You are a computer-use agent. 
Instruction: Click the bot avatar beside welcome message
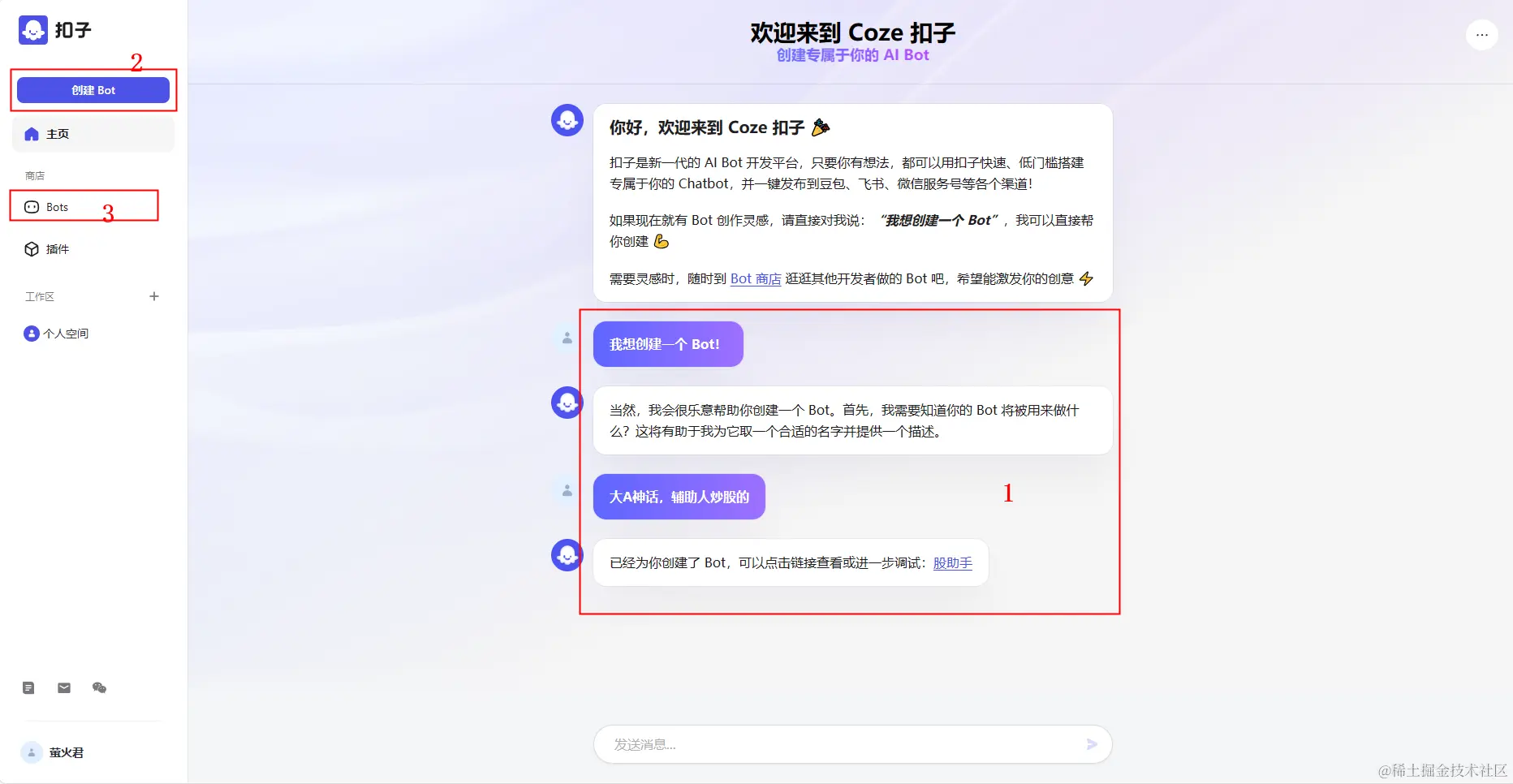(567, 120)
